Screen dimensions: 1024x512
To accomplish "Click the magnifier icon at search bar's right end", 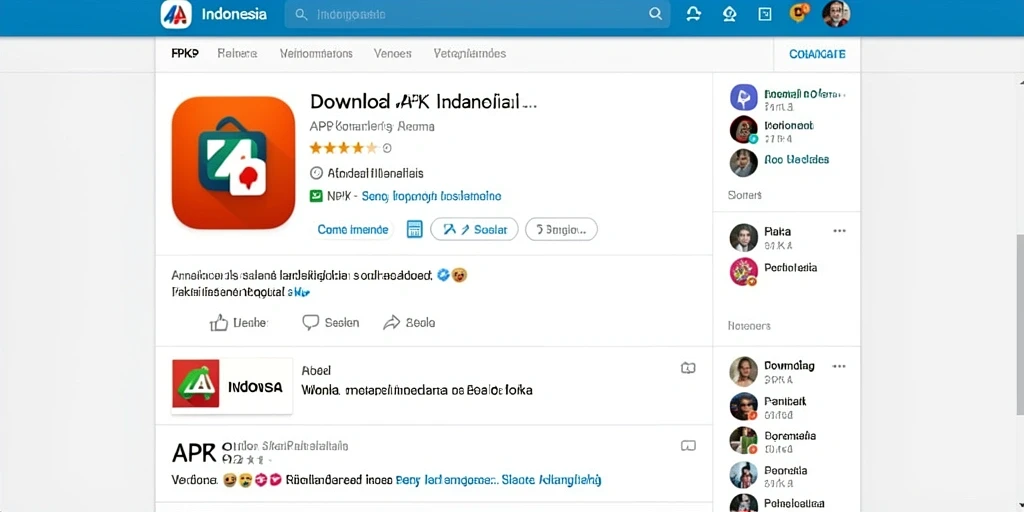I will (655, 14).
